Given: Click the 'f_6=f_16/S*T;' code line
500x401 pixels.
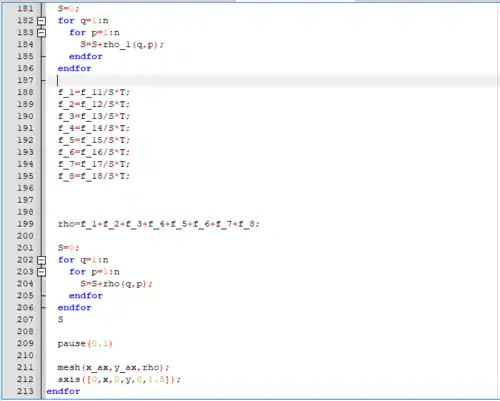Looking at the screenshot, I should pyautogui.click(x=94, y=152).
